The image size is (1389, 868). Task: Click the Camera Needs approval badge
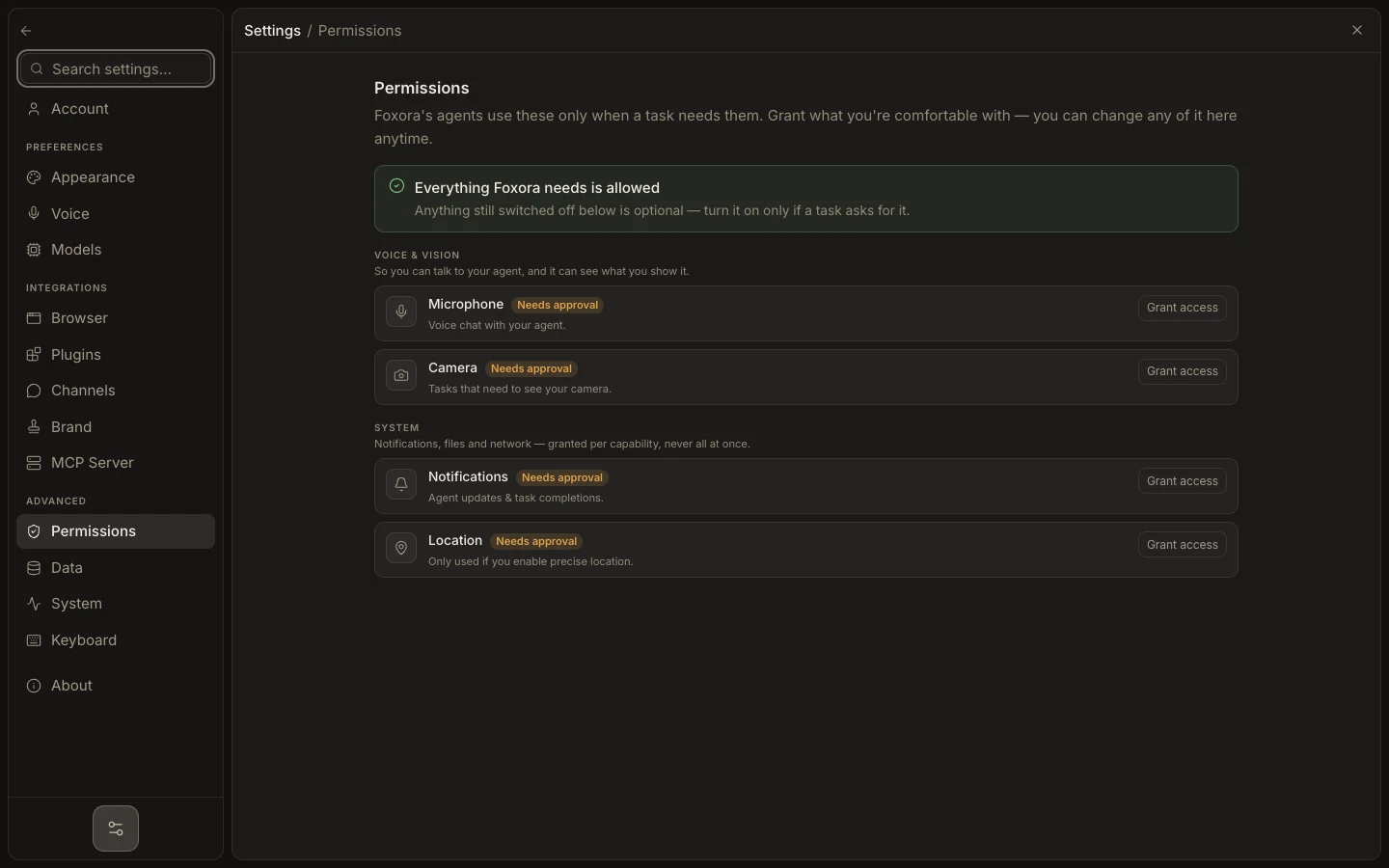coord(531,369)
